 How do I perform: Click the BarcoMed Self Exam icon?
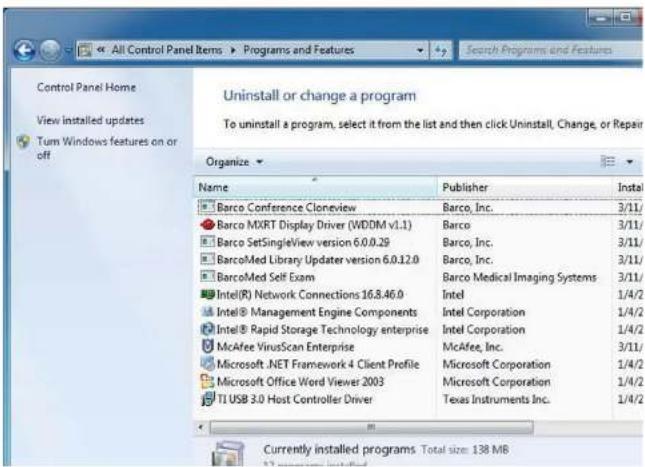[207, 276]
